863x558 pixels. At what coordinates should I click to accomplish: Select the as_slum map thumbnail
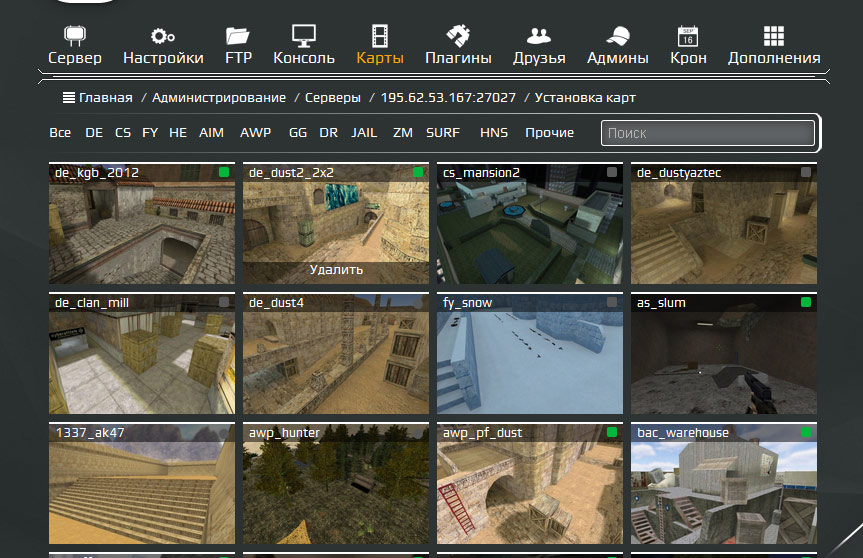[724, 353]
